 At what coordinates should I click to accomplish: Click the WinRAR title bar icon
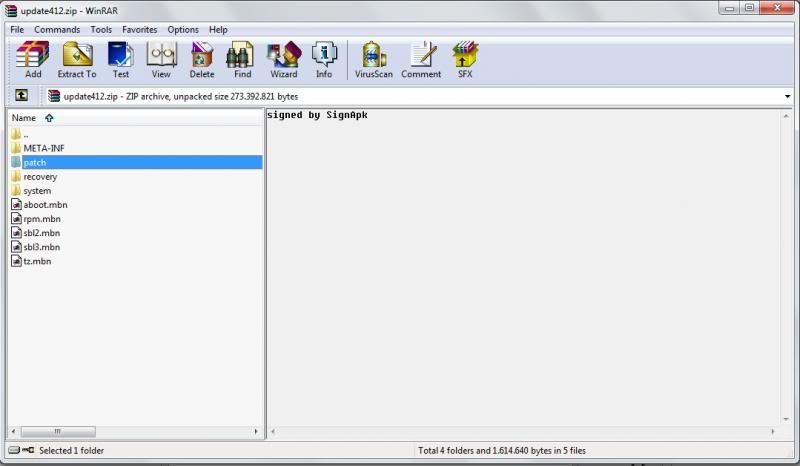[x=11, y=10]
